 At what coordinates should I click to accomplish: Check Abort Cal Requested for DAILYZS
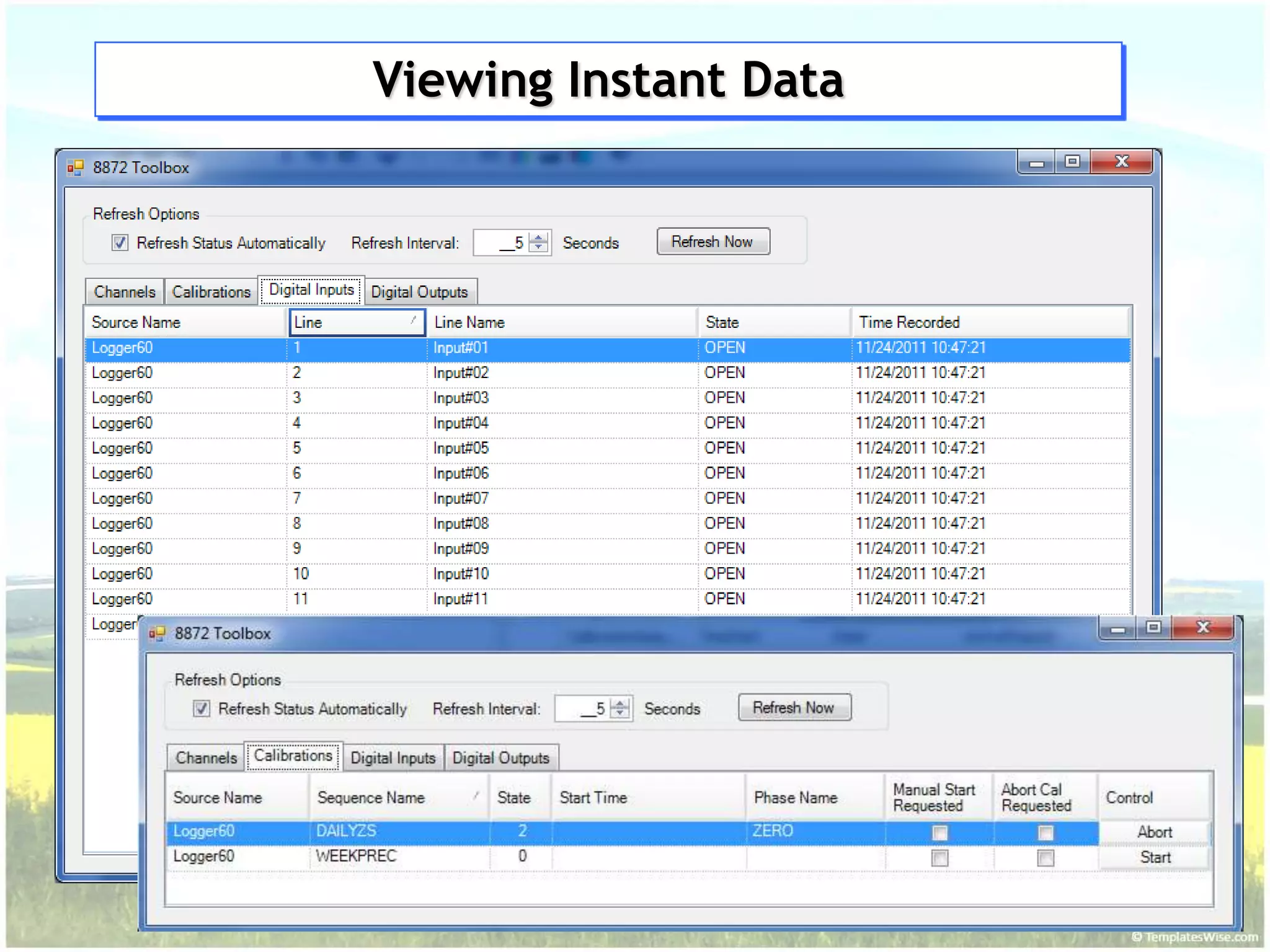coord(1046,832)
